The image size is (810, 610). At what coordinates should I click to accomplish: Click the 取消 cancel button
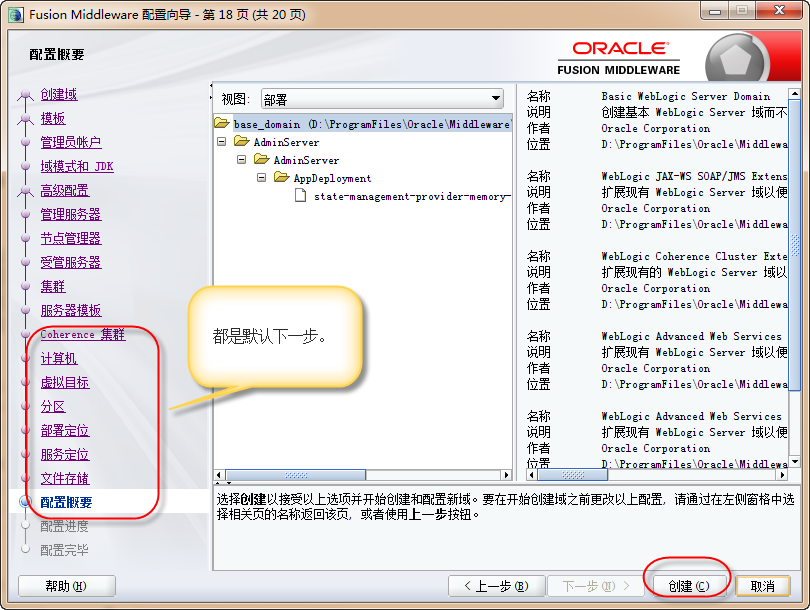[762, 586]
